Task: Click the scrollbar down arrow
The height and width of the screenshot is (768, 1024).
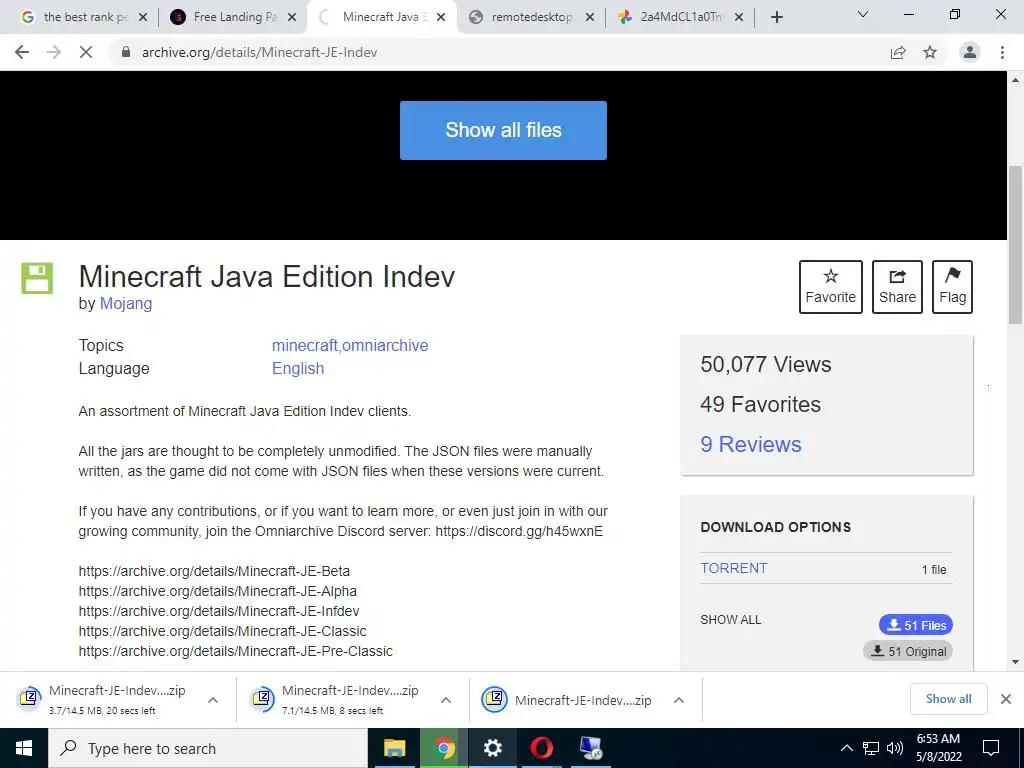Action: 1016,662
